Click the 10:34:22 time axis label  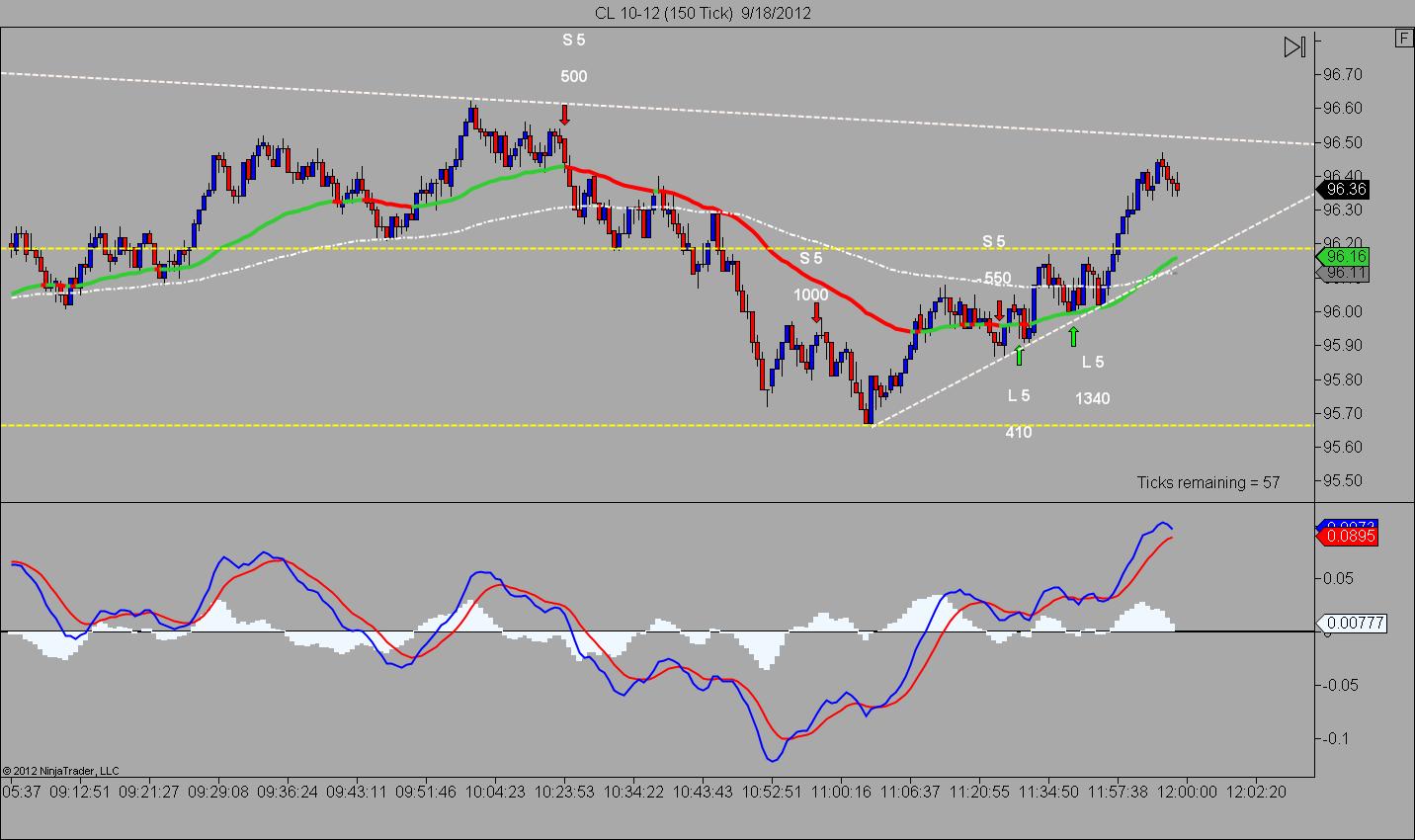(x=633, y=792)
